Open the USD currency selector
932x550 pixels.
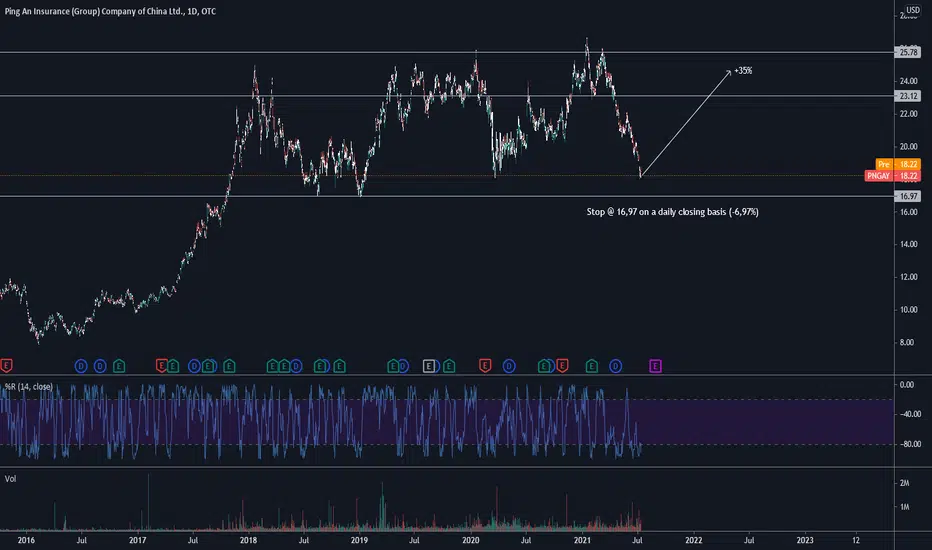click(912, 10)
